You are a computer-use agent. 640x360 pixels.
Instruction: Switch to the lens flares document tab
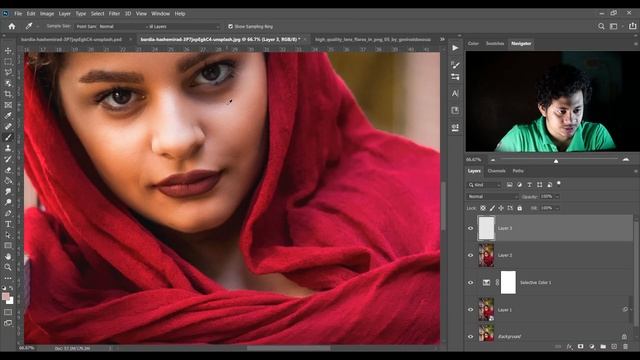[x=373, y=40]
